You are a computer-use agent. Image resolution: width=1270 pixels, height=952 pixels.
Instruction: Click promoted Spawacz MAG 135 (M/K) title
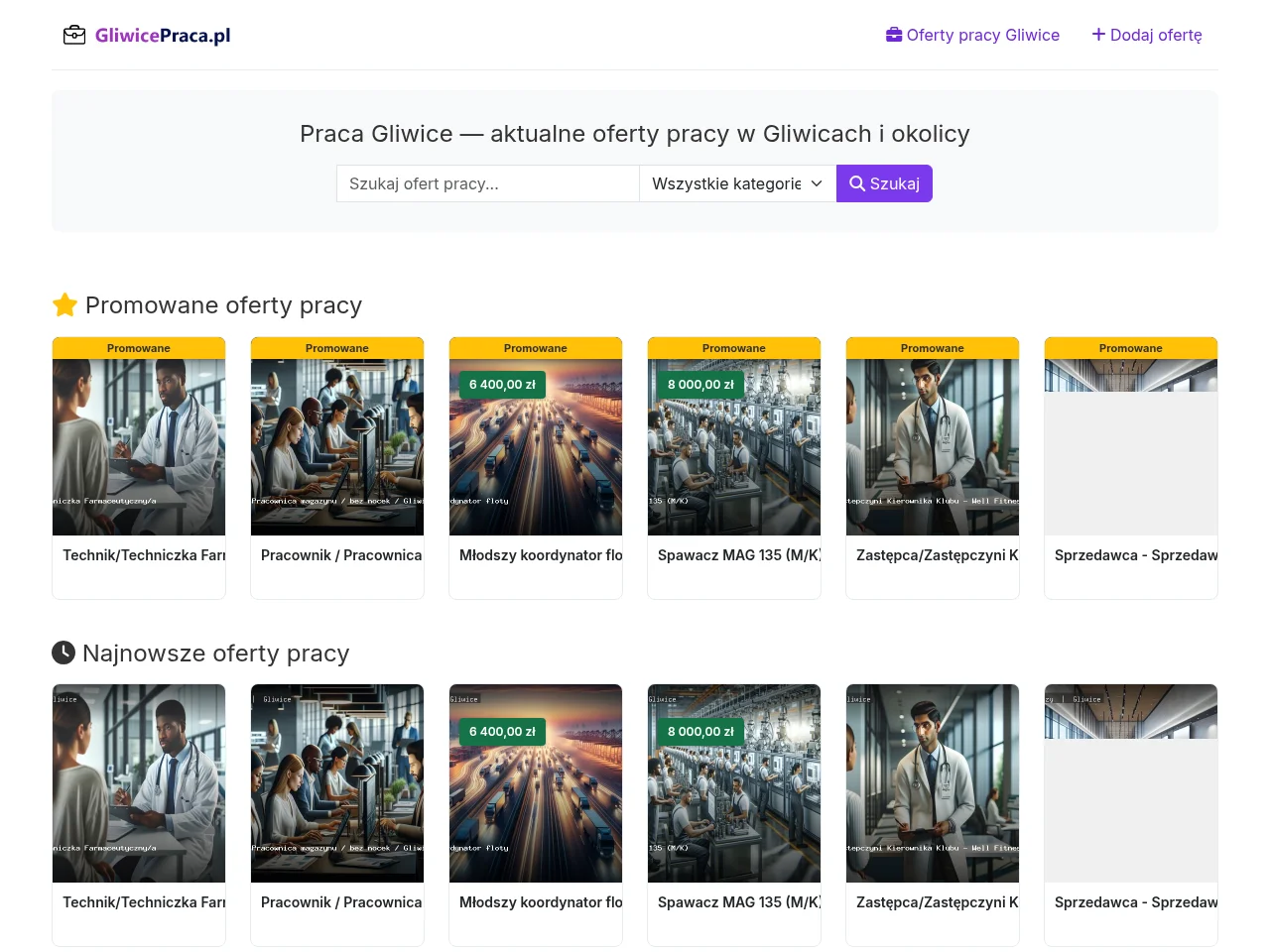[739, 555]
